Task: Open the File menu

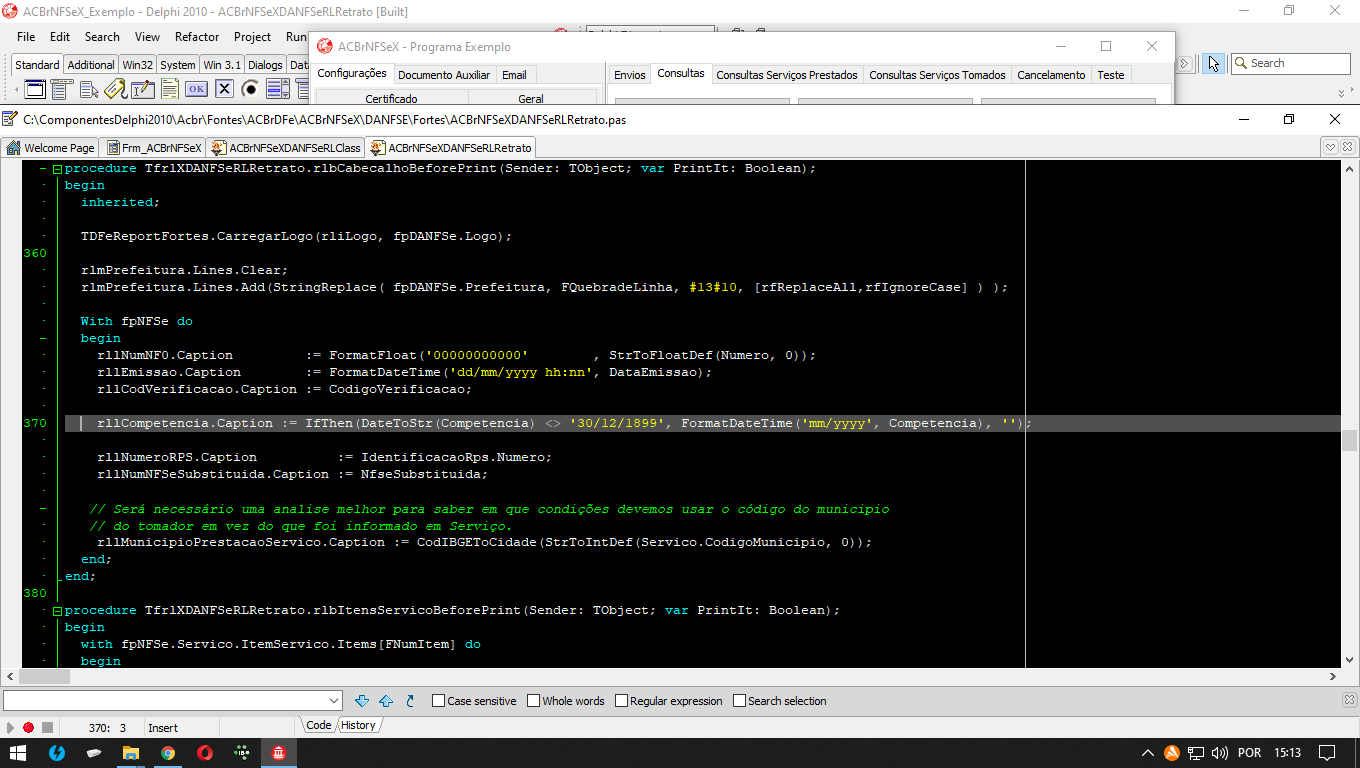Action: click(x=26, y=37)
